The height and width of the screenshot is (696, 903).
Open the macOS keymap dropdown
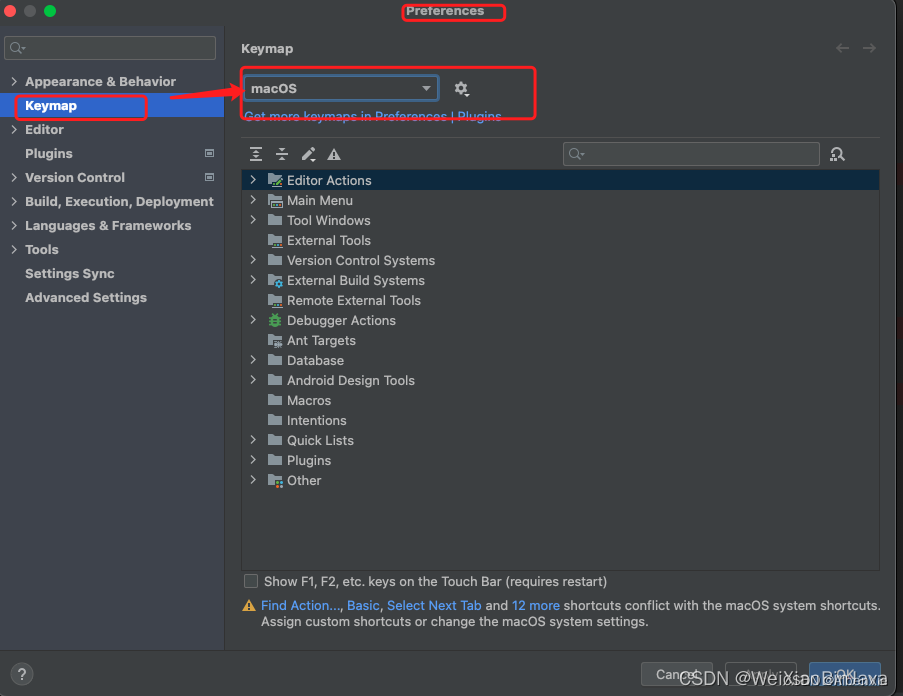[x=342, y=89]
